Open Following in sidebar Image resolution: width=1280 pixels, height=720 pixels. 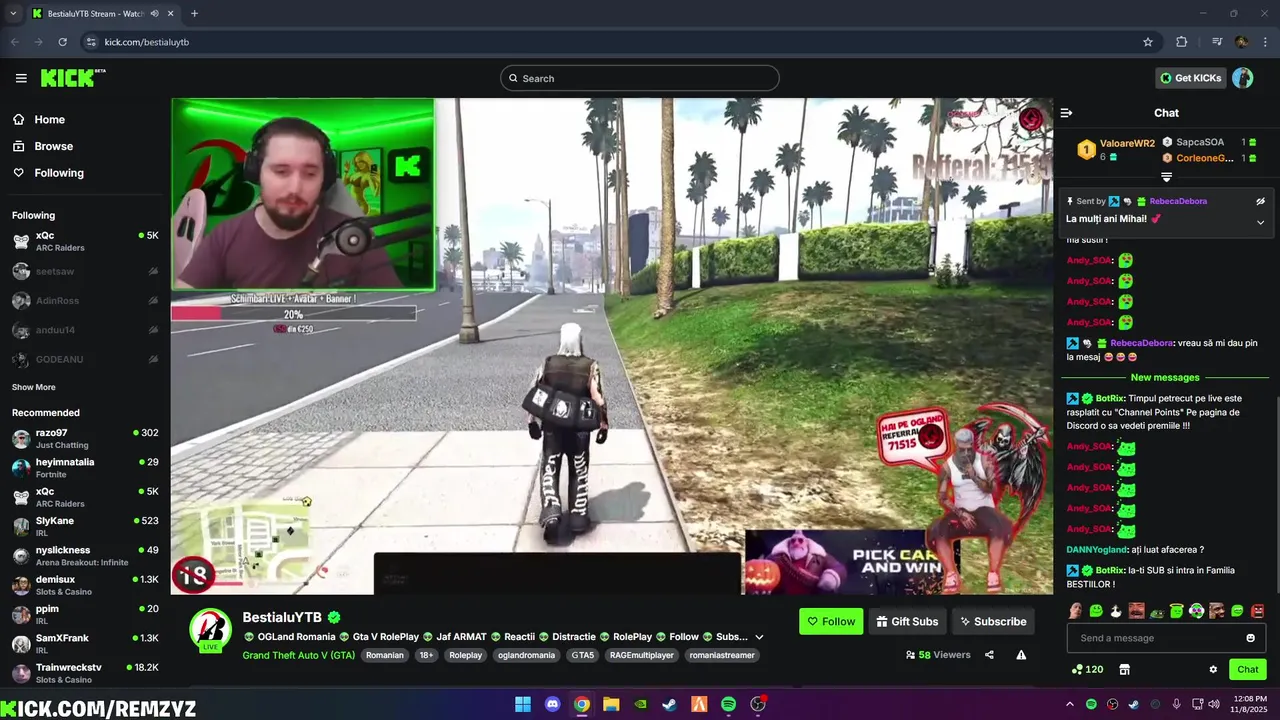(x=59, y=173)
